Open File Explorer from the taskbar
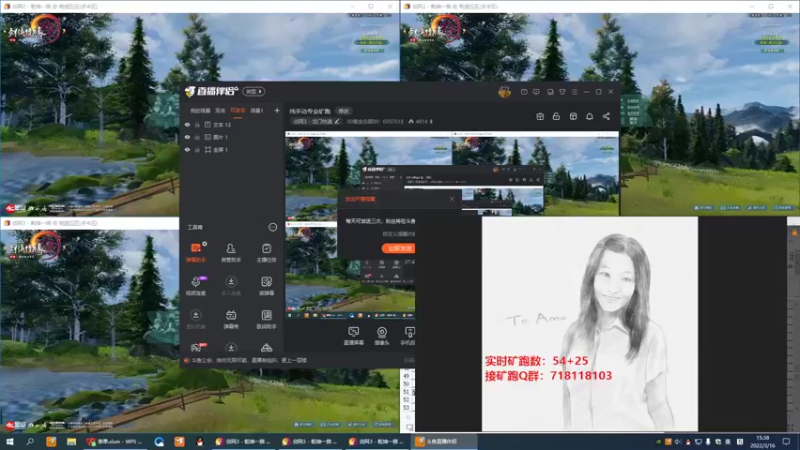This screenshot has height=450, width=800. tap(71, 441)
